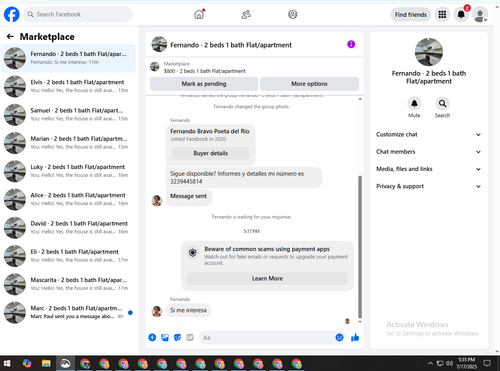Click the Find friends button
500x371 pixels.
click(411, 14)
